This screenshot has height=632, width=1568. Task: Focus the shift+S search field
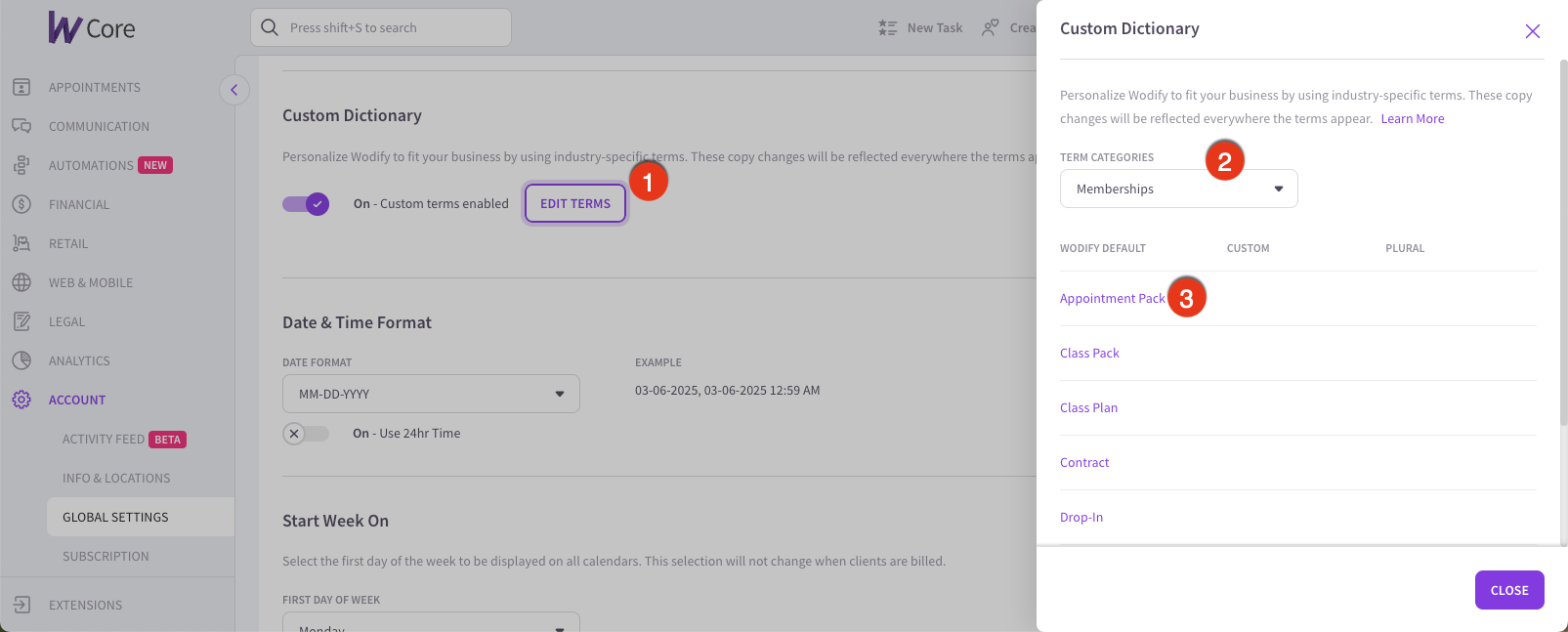click(381, 27)
